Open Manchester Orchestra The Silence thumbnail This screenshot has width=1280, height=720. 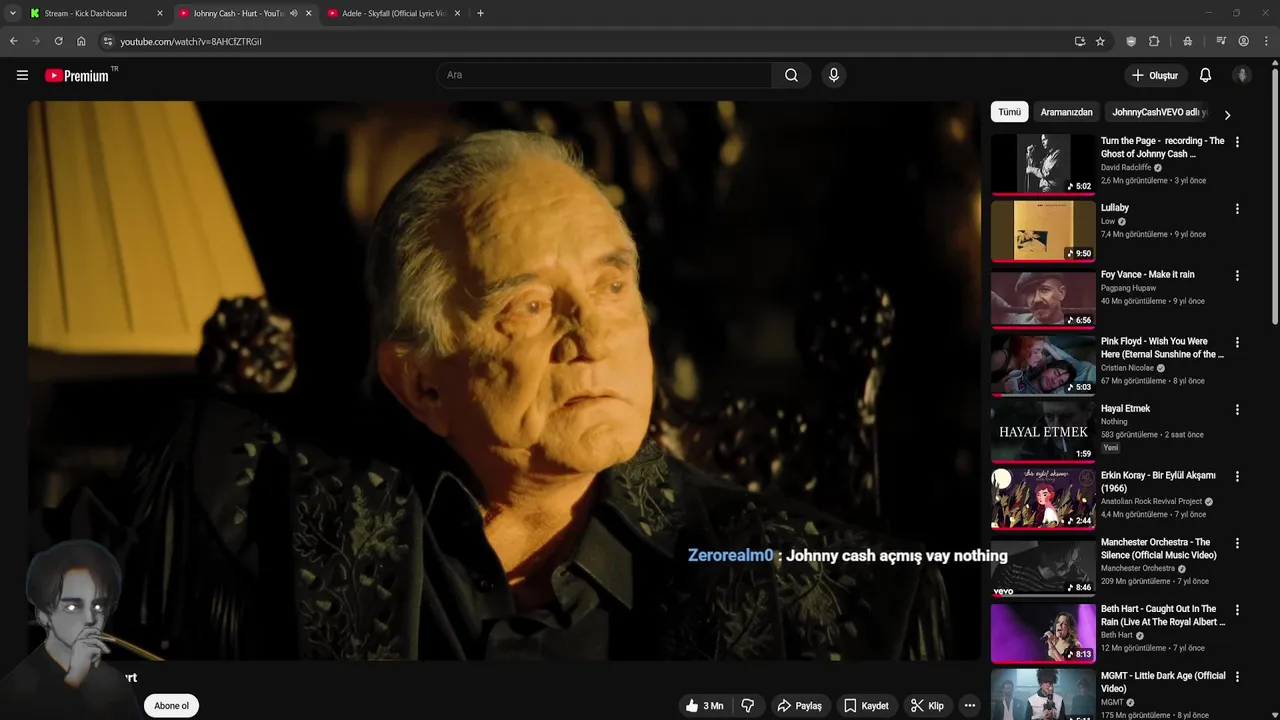click(x=1043, y=566)
